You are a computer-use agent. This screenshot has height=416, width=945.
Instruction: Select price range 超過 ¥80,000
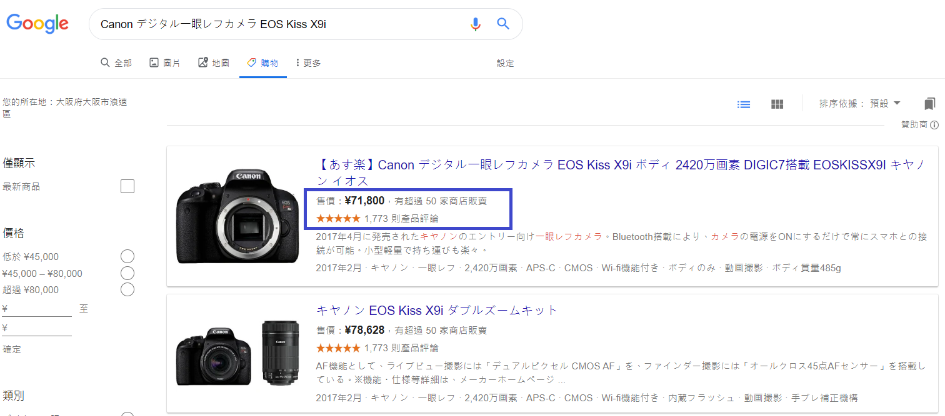click(x=127, y=290)
